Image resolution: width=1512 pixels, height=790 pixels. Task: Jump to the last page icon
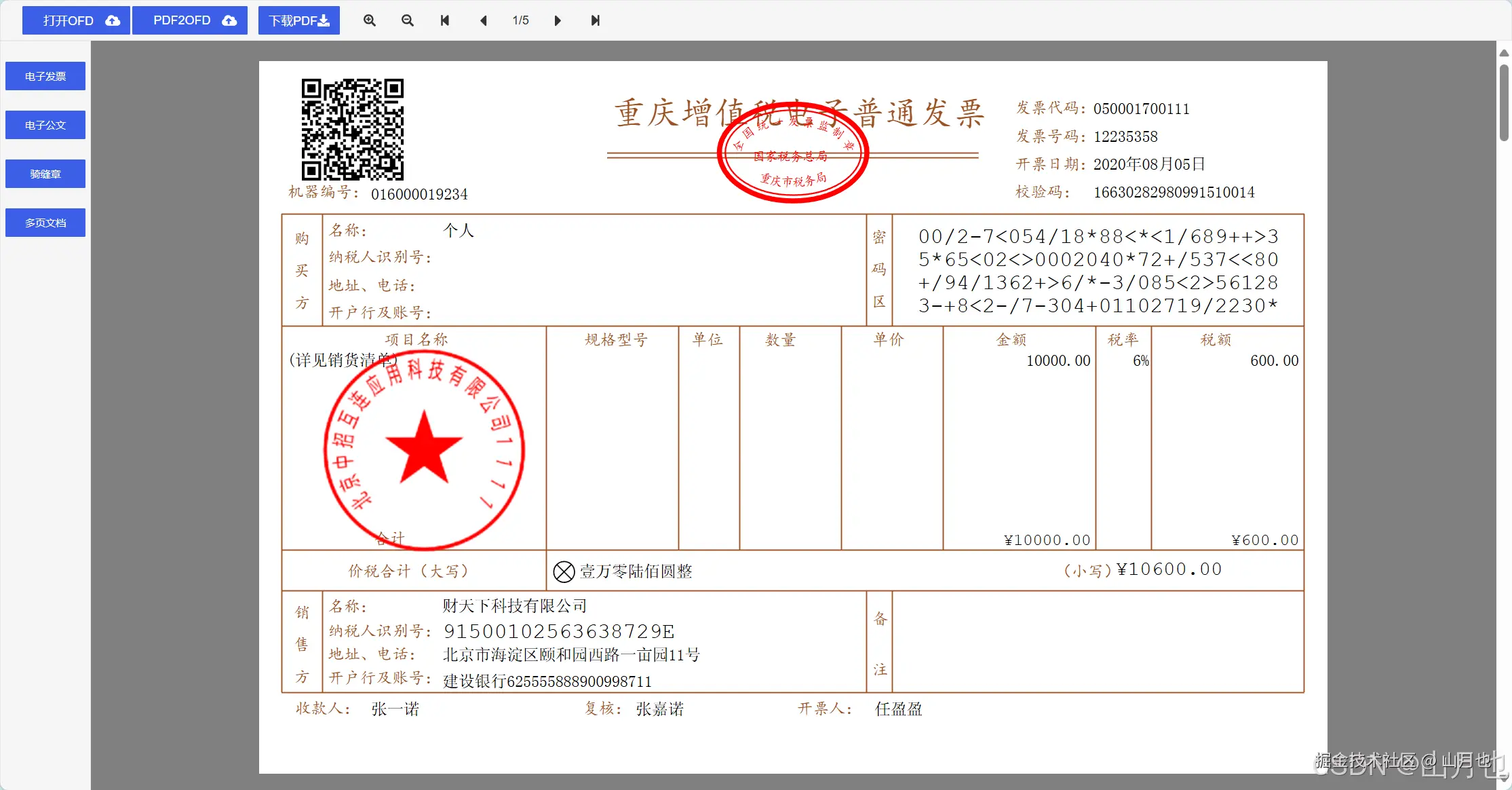point(595,20)
